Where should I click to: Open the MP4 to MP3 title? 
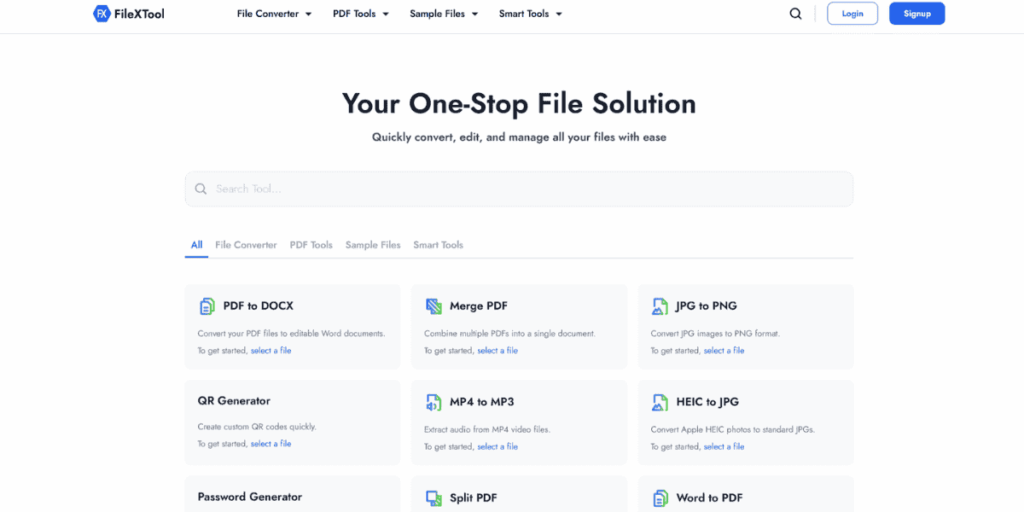click(482, 402)
